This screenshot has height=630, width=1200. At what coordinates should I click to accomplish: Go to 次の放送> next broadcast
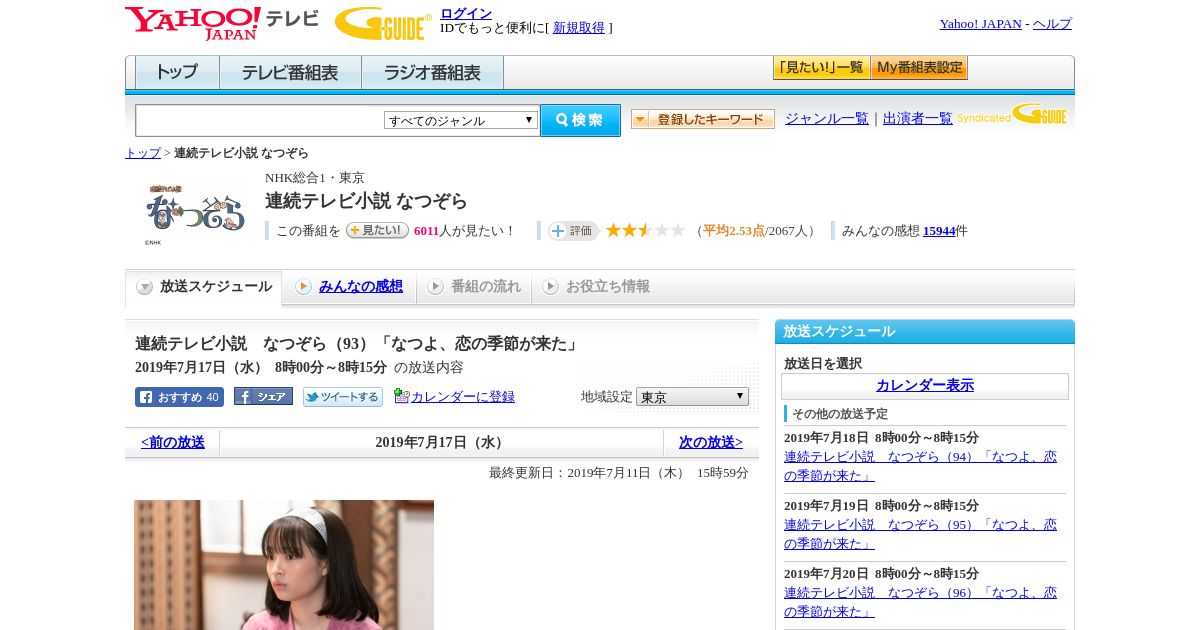[x=711, y=442]
